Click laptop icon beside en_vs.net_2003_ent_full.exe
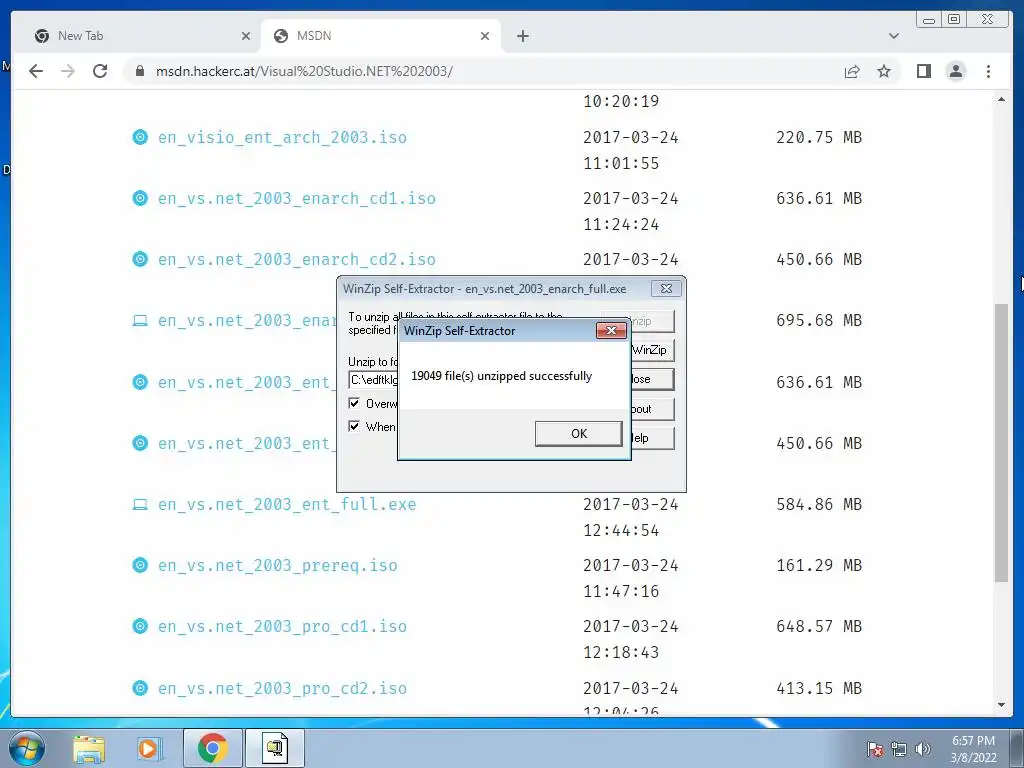Image resolution: width=1024 pixels, height=768 pixels. coord(140,504)
